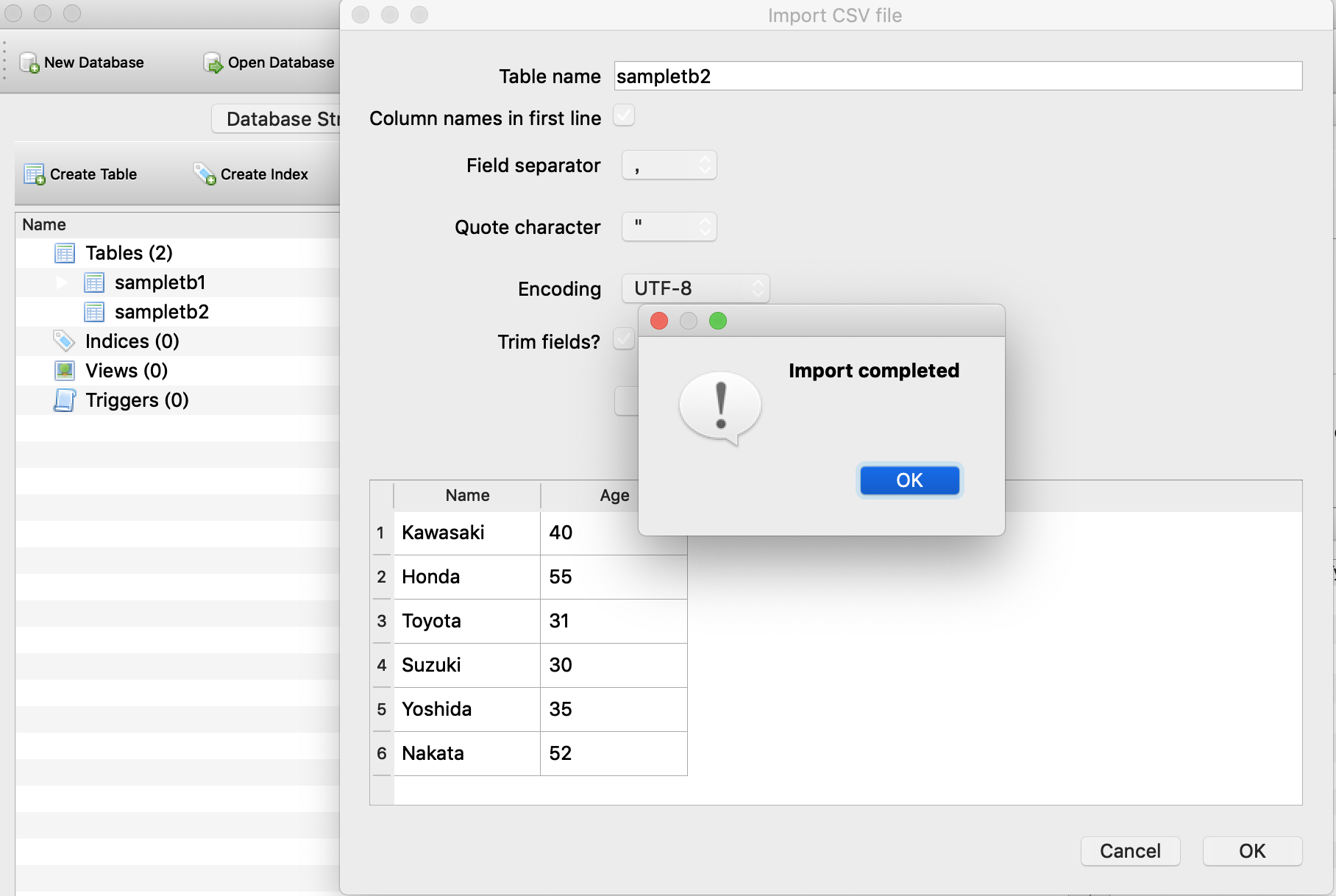The image size is (1336, 896).
Task: Open the Quote character dropdown
Action: click(669, 227)
